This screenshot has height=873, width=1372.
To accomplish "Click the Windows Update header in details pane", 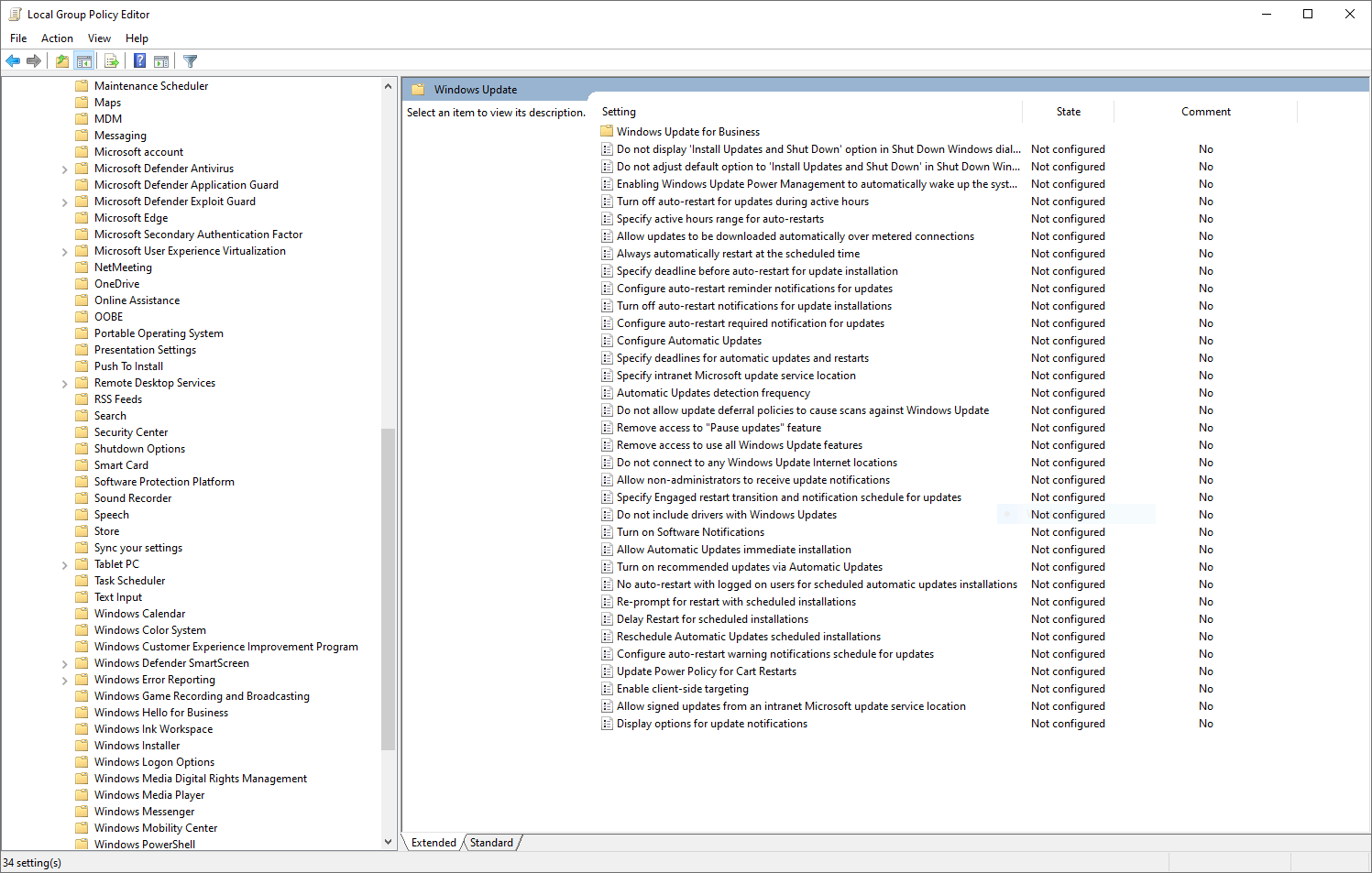I will (x=476, y=90).
